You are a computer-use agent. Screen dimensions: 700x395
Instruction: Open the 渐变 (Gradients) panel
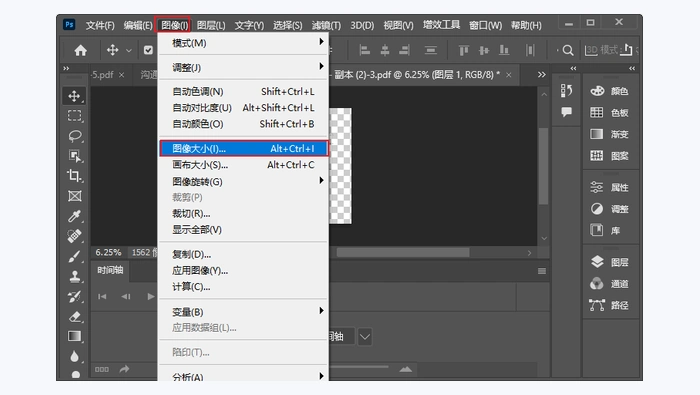pyautogui.click(x=609, y=134)
